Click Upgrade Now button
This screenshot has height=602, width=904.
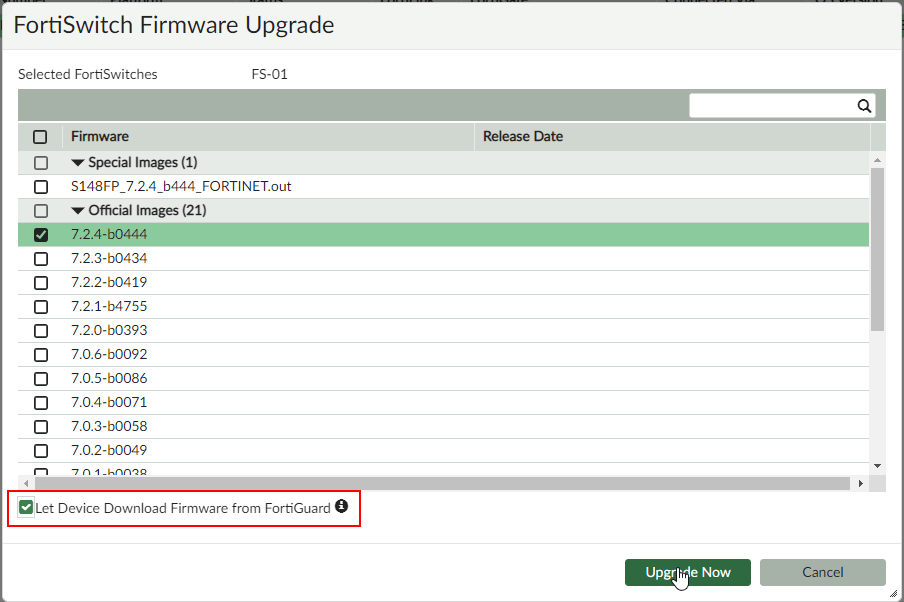coord(688,573)
